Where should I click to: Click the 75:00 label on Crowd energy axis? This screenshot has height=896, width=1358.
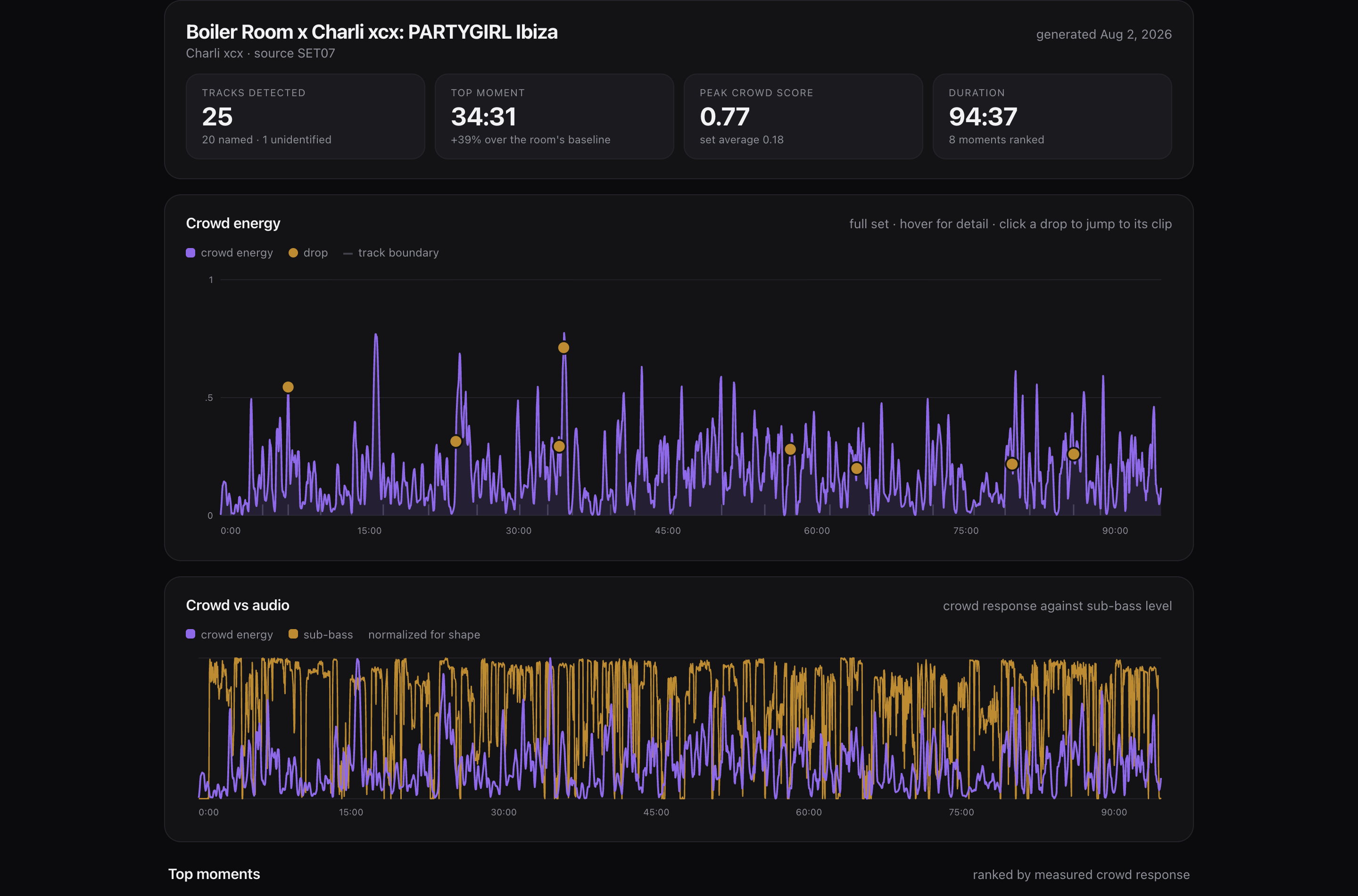[x=966, y=531]
